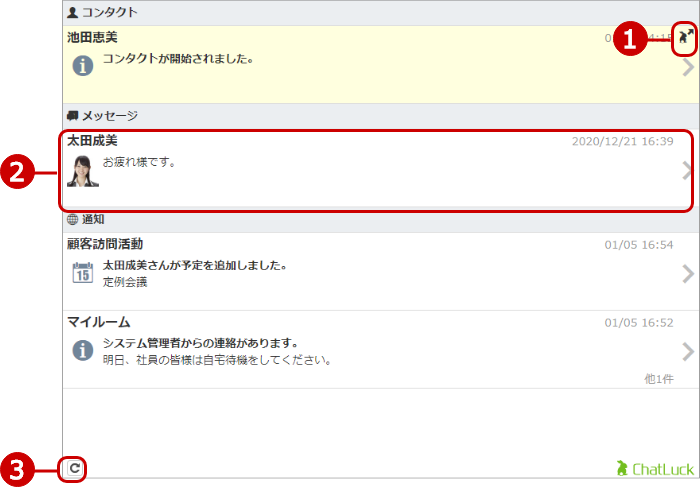
Task: Expand マイルーム notification with its chevron
Action: point(687,351)
